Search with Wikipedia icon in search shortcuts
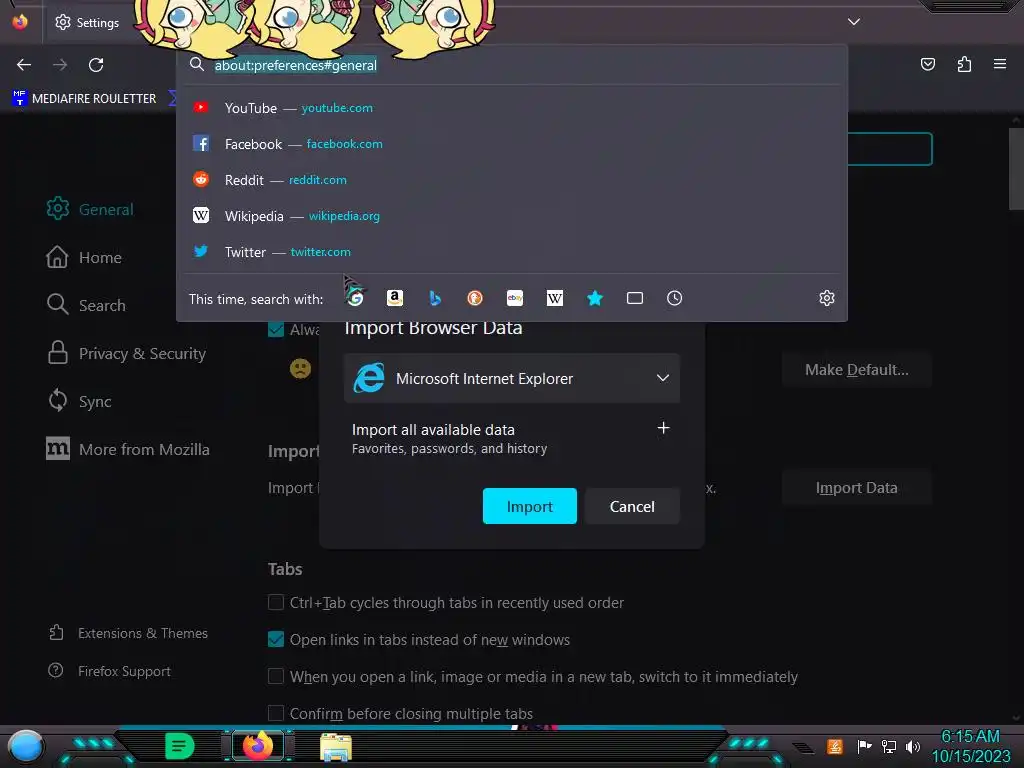This screenshot has width=1024, height=768. [x=554, y=298]
